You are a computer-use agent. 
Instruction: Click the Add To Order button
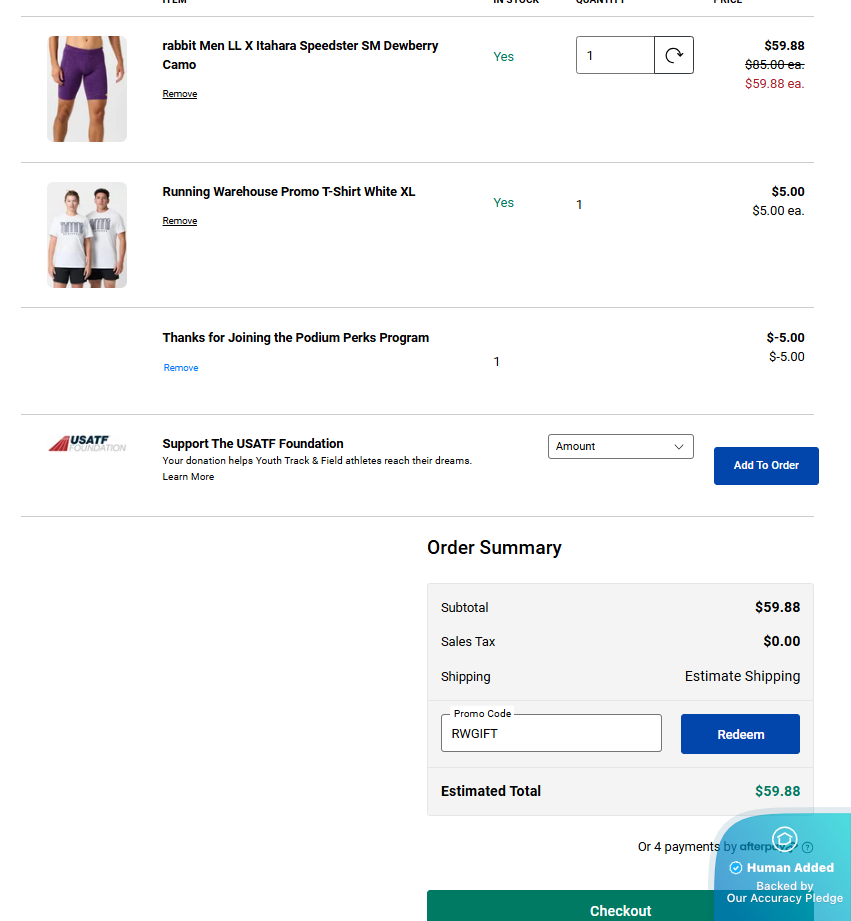766,466
